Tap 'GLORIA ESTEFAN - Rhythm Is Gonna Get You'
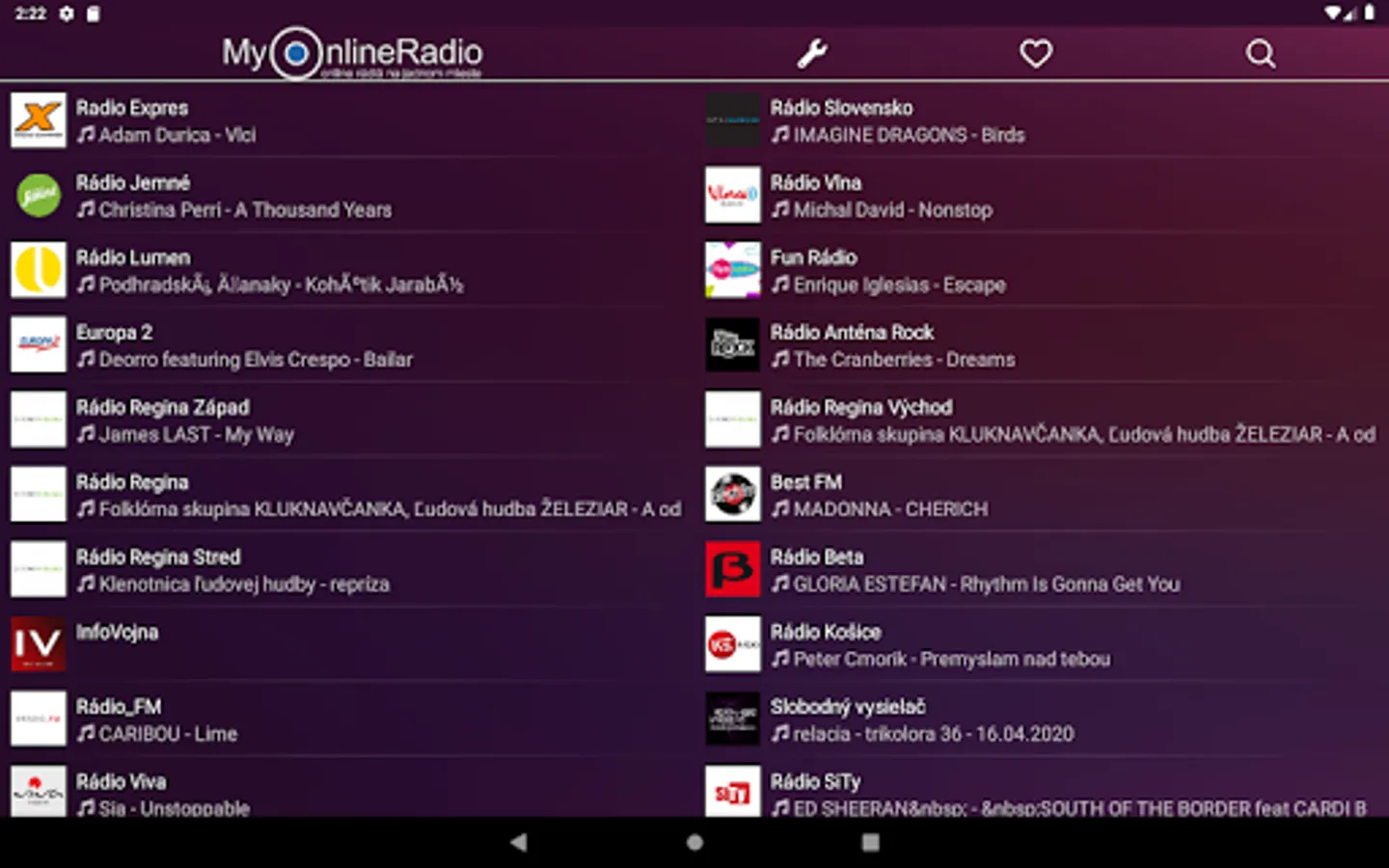The image size is (1389, 868). click(x=987, y=584)
